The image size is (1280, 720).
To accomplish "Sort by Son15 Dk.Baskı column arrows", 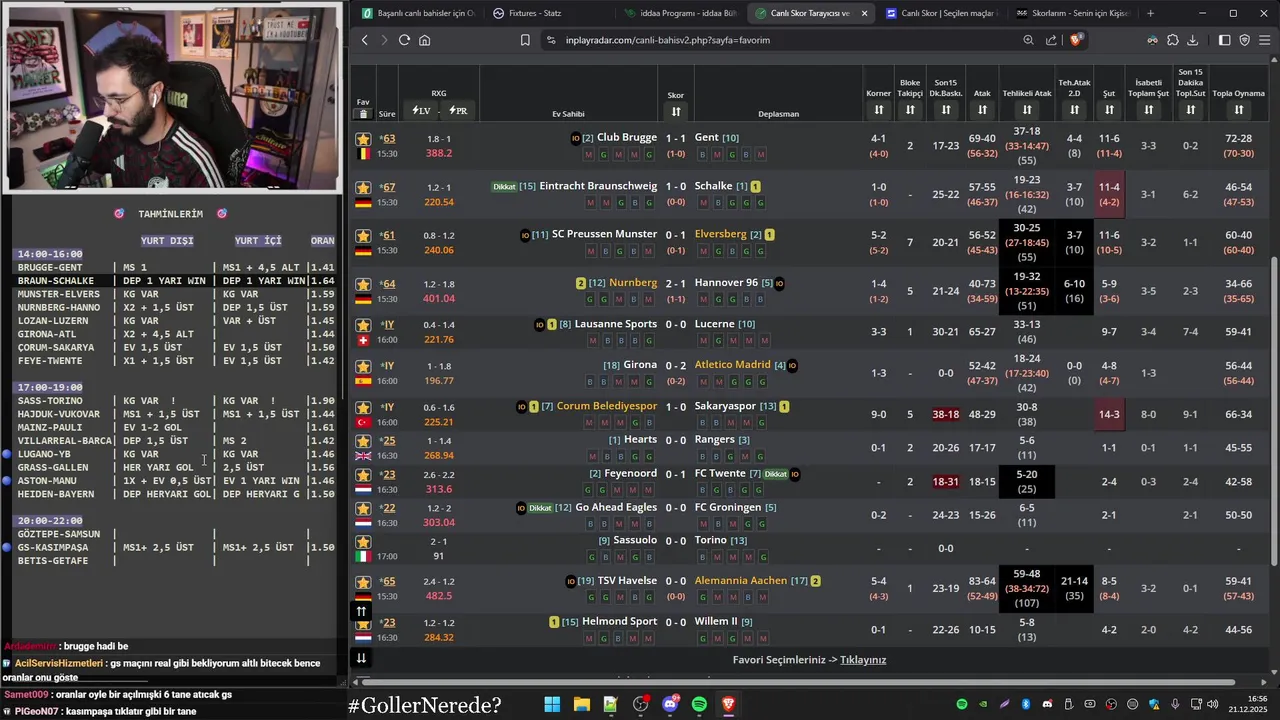I will tap(945, 109).
